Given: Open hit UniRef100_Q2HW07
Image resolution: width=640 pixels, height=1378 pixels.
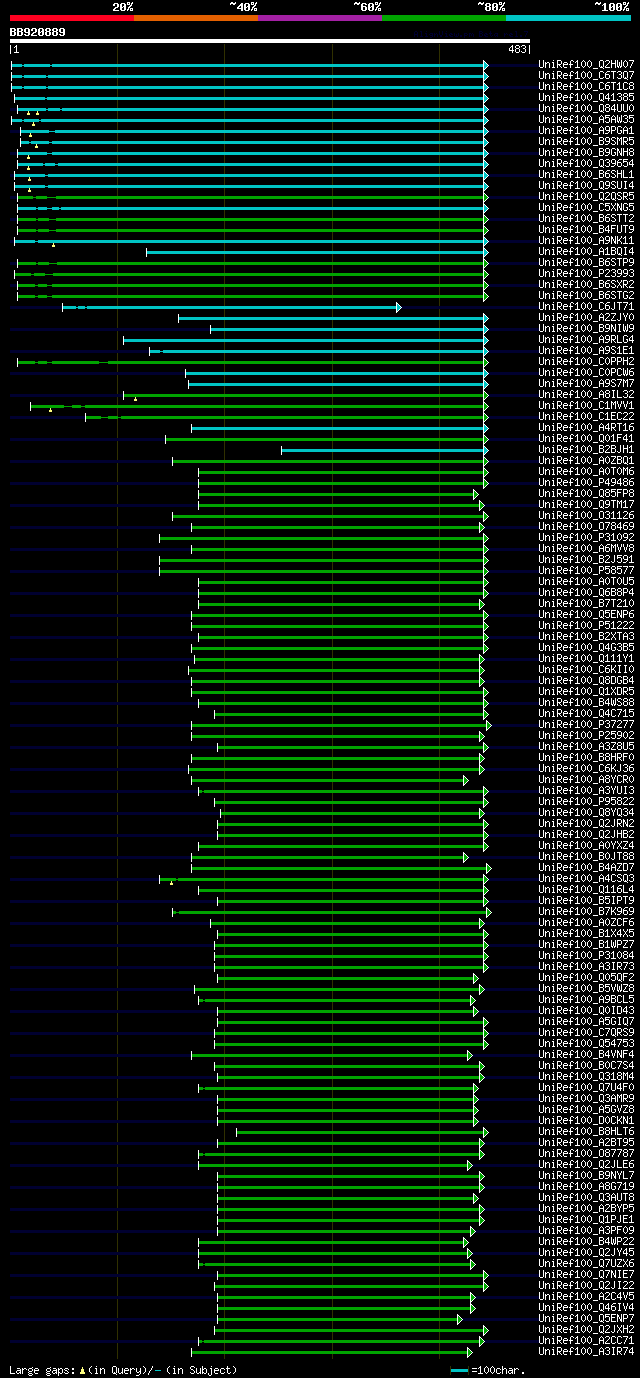Looking at the screenshot, I should coord(586,64).
